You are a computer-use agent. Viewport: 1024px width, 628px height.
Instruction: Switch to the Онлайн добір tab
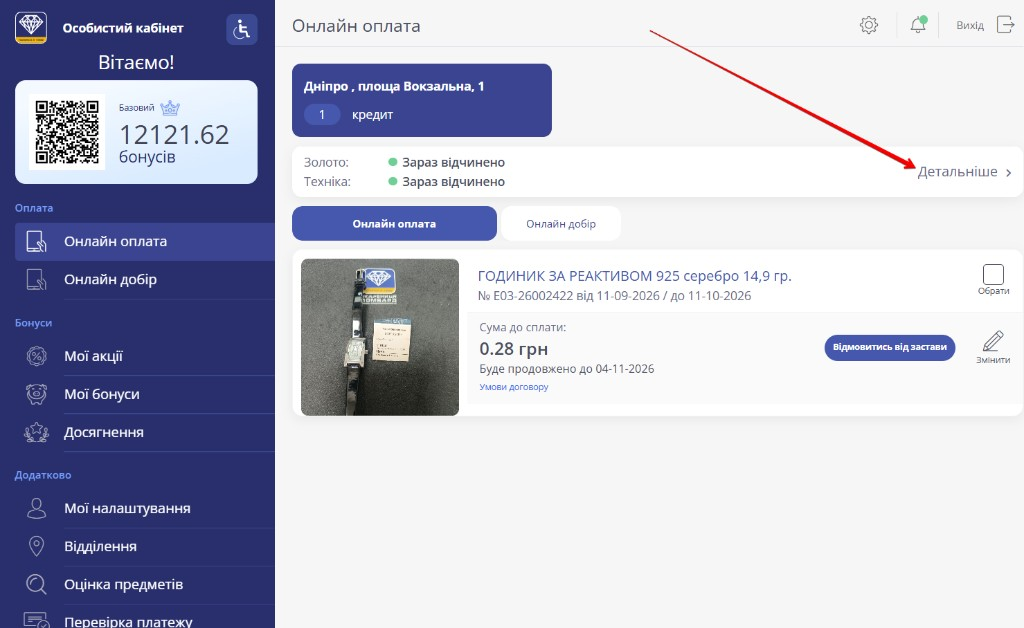tap(561, 224)
